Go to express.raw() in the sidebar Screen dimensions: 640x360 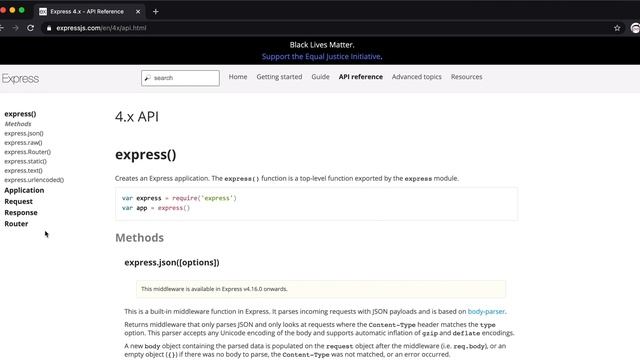pyautogui.click(x=23, y=142)
